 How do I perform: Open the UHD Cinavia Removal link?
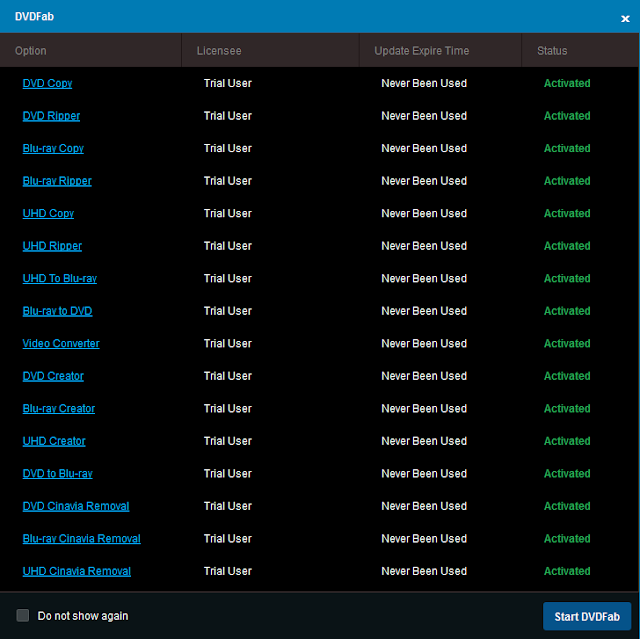coord(77,571)
